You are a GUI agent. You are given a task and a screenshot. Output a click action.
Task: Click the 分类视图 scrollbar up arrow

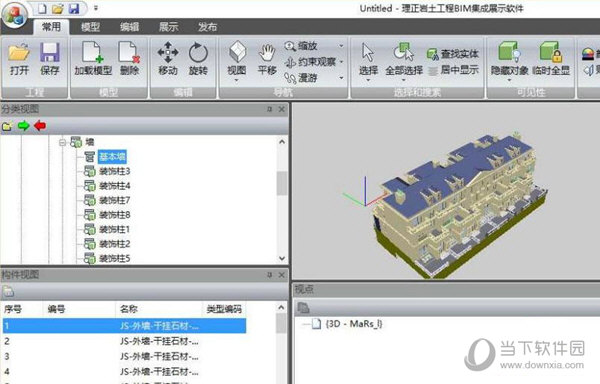pos(282,142)
